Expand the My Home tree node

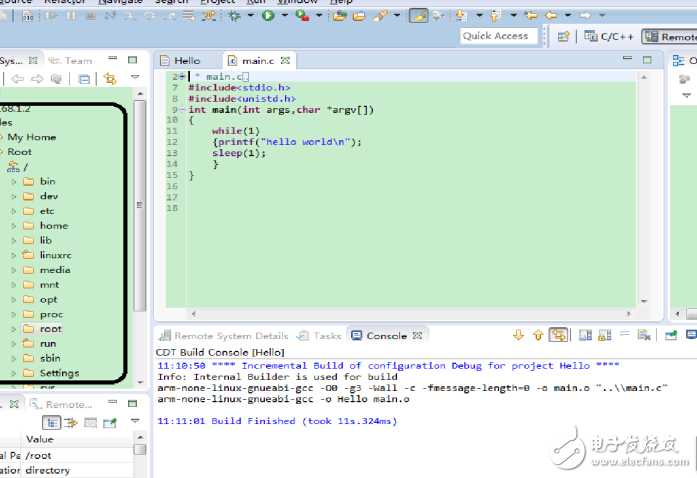[3, 137]
